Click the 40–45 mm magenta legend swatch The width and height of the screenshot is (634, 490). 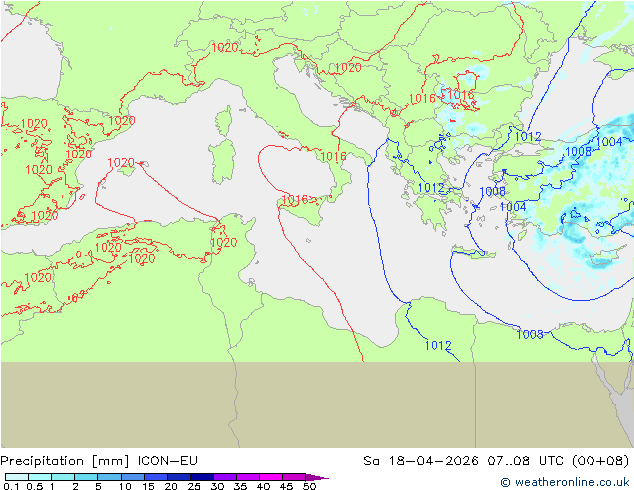tap(271, 477)
